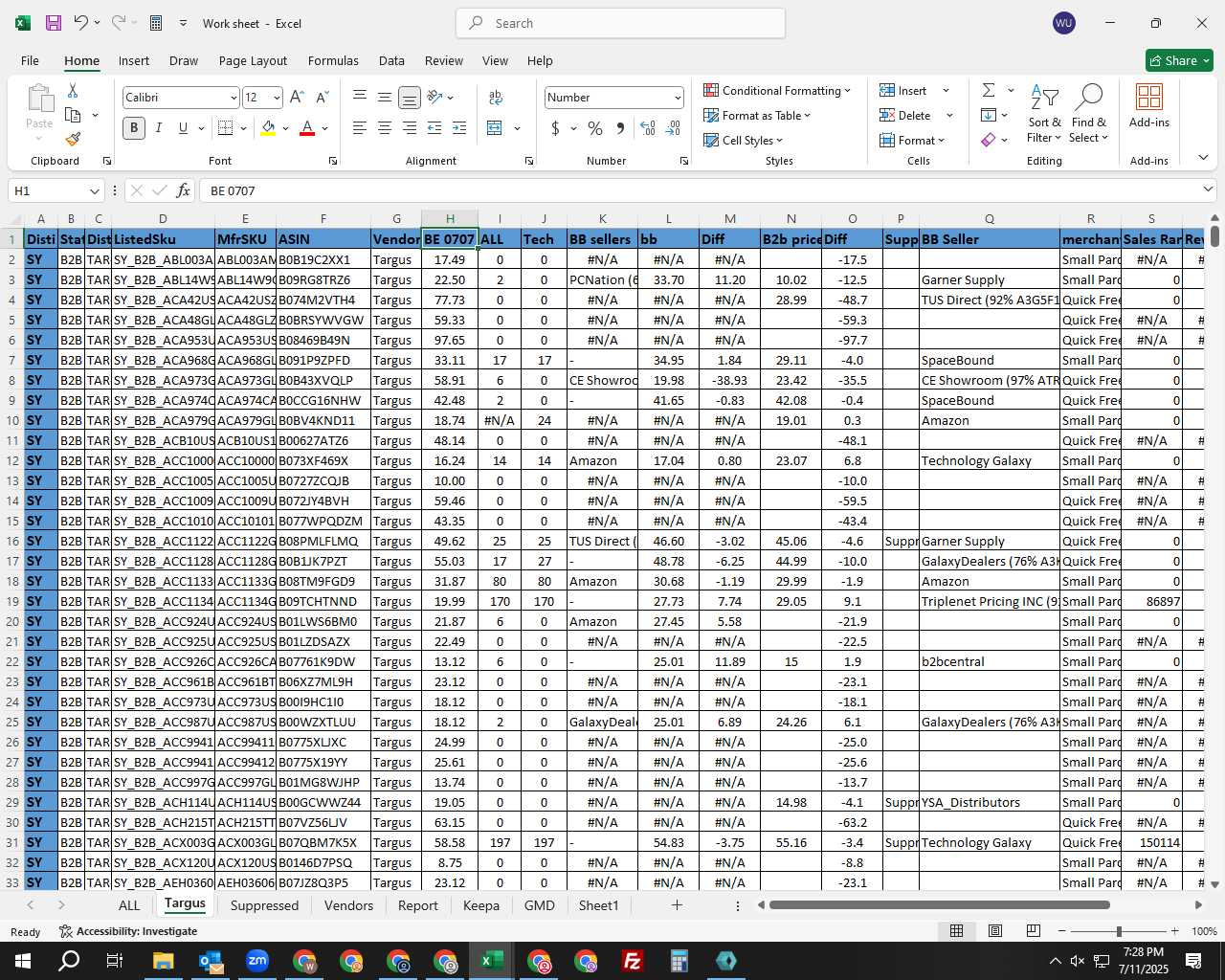Expand Conditional Formatting menu

click(x=777, y=90)
